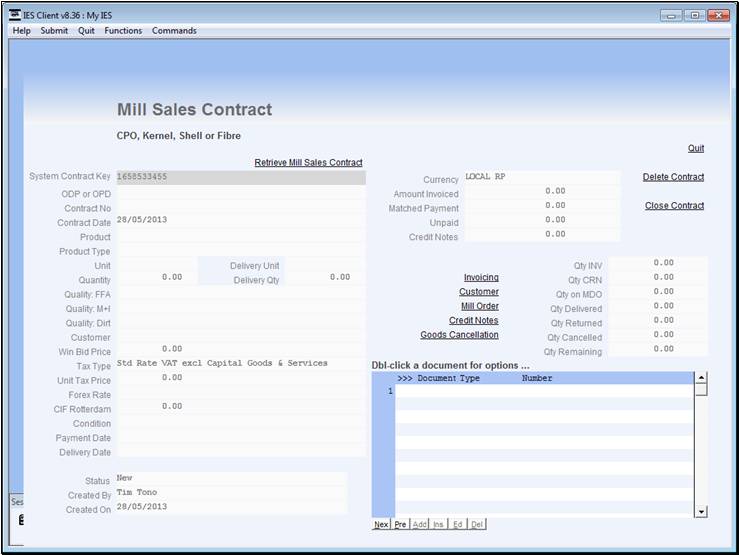Open the Commands menu

pyautogui.click(x=174, y=31)
